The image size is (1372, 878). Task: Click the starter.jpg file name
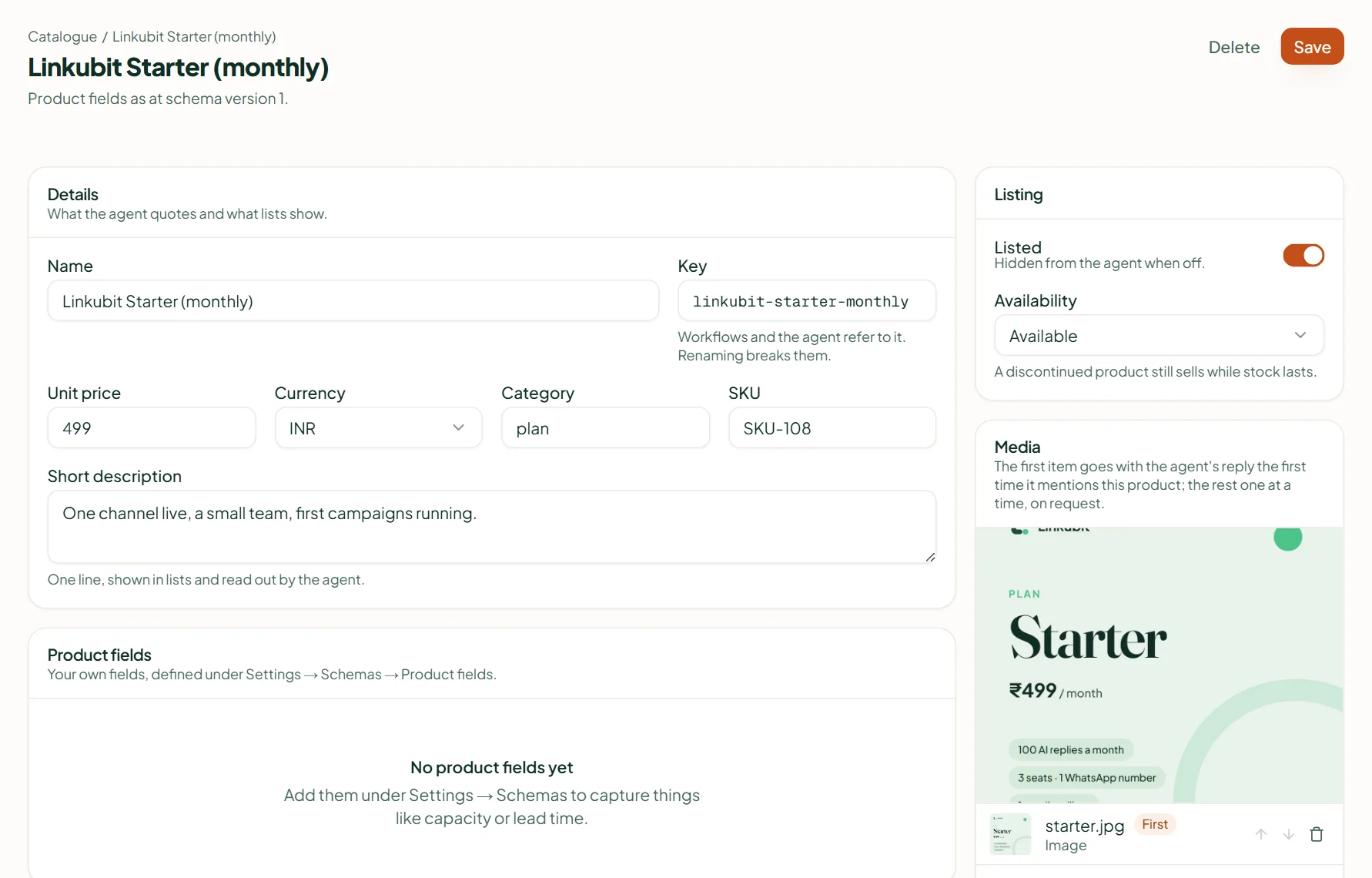coord(1084,826)
